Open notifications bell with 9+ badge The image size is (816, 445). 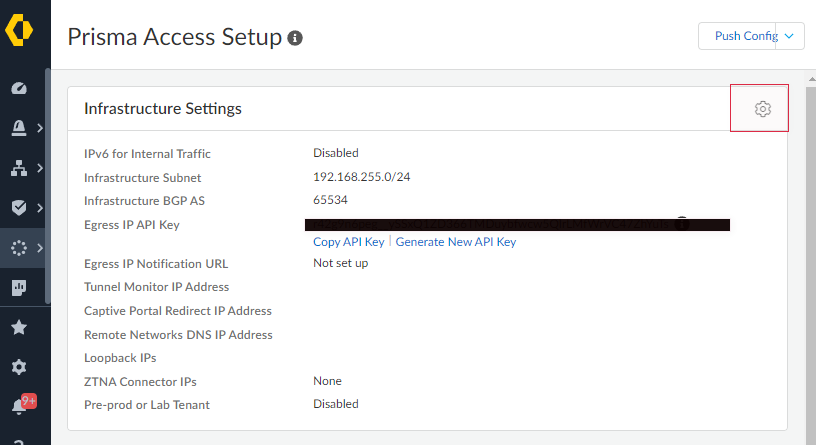pyautogui.click(x=19, y=406)
